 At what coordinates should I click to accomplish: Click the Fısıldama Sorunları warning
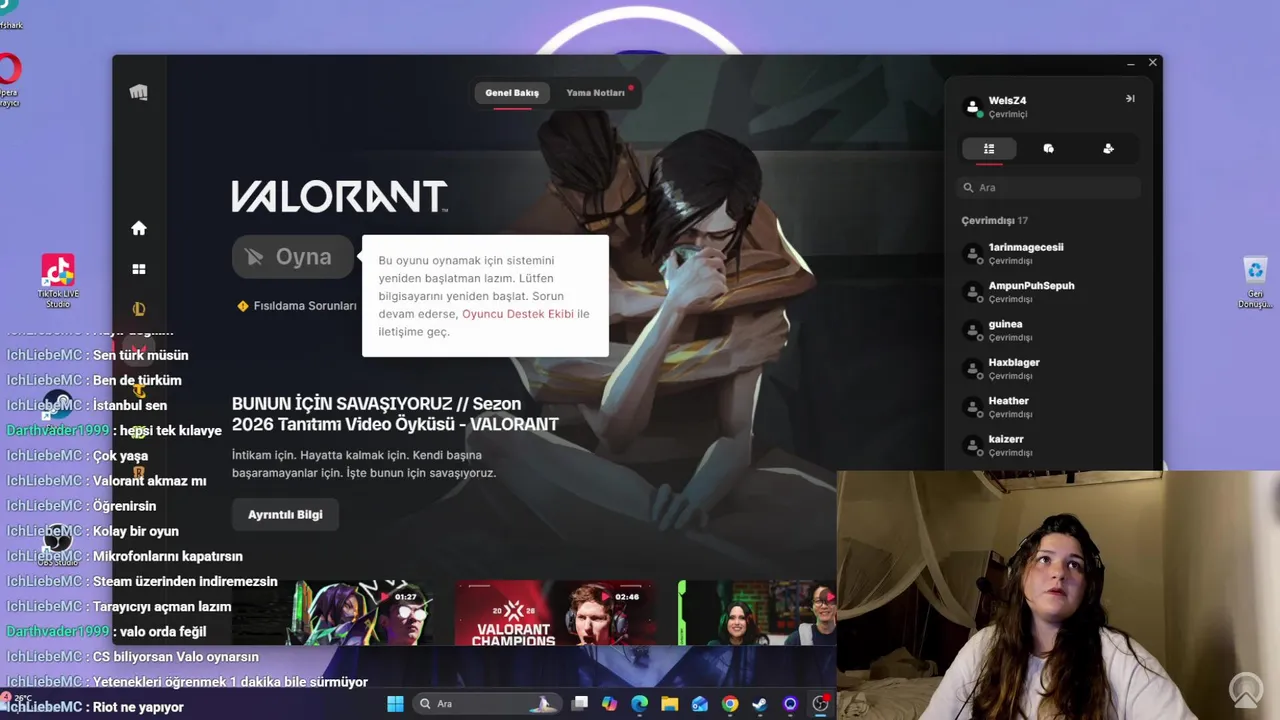coord(297,306)
